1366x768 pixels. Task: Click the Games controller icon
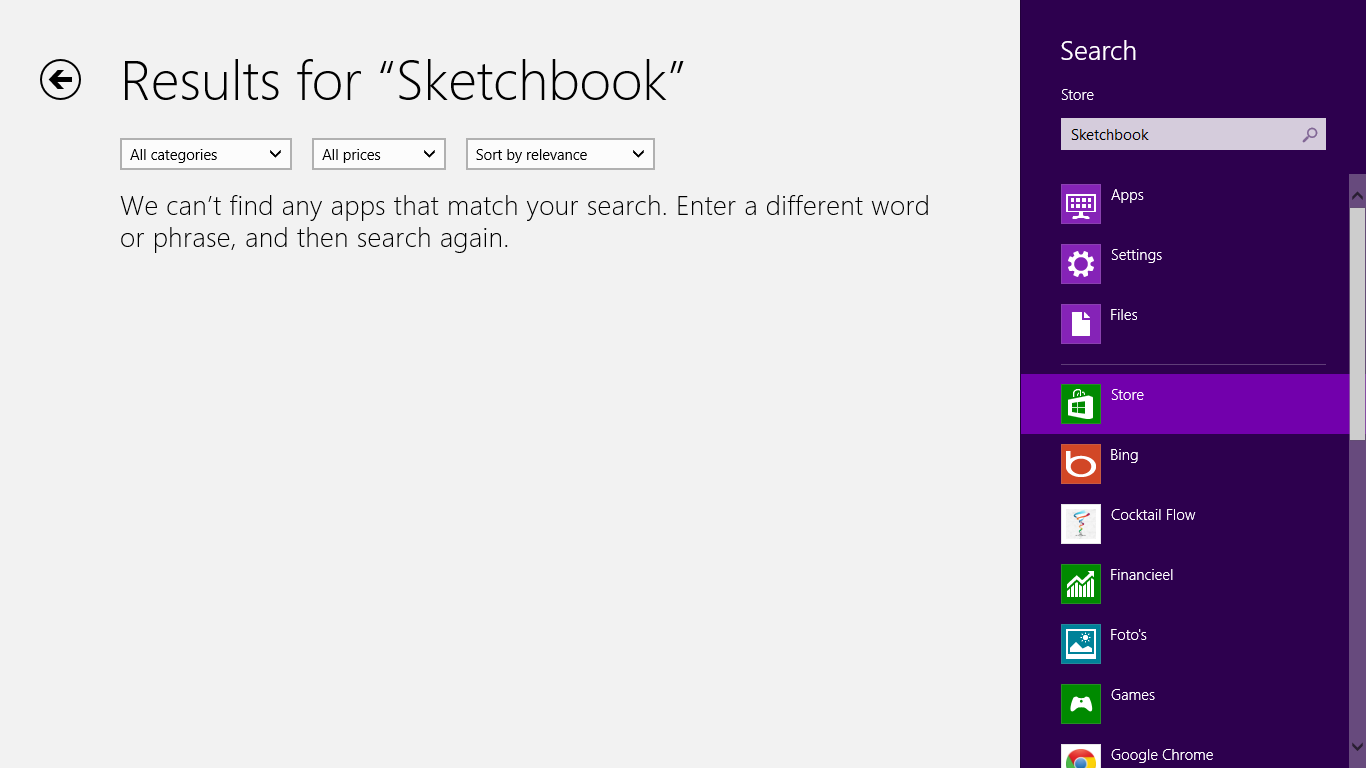(1081, 704)
